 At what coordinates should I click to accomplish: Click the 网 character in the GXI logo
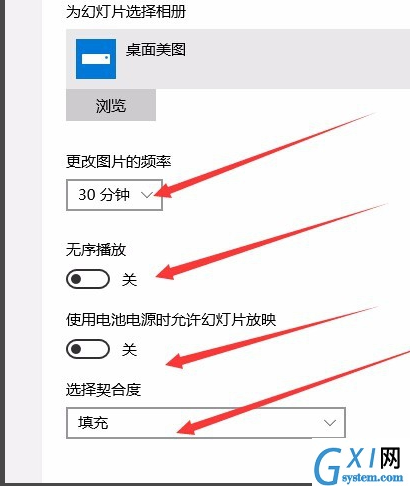(x=390, y=458)
